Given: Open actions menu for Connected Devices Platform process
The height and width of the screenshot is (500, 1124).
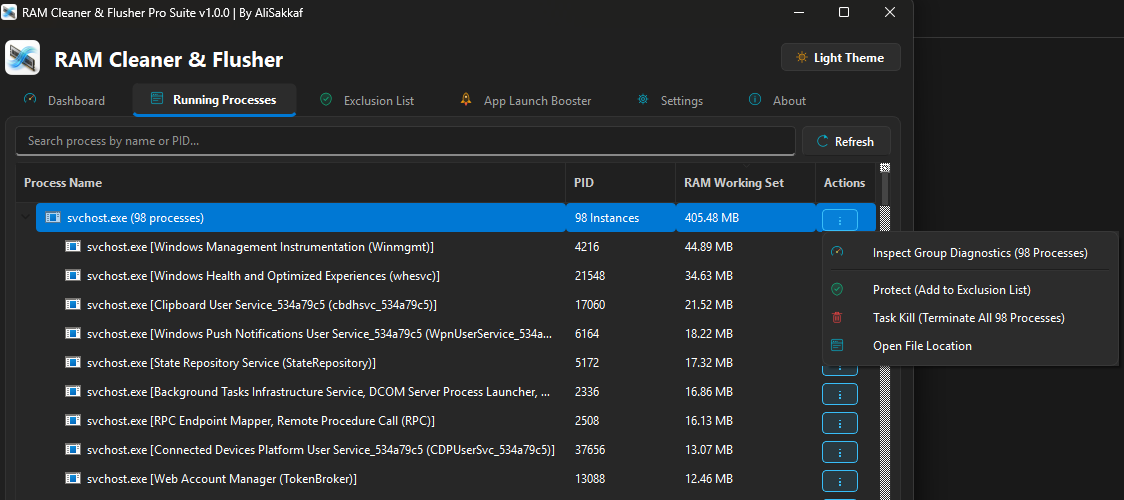Looking at the screenshot, I should click(x=839, y=452).
